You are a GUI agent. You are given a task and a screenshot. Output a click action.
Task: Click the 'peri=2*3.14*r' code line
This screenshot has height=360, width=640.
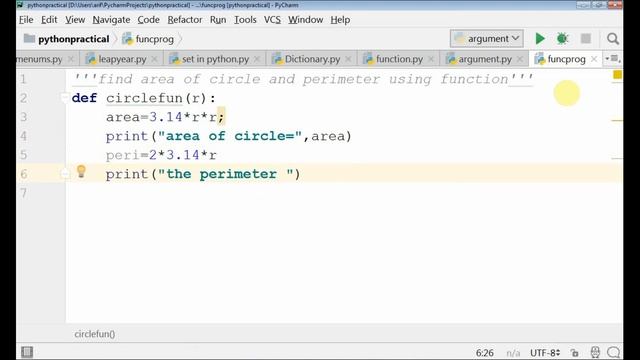(x=161, y=155)
